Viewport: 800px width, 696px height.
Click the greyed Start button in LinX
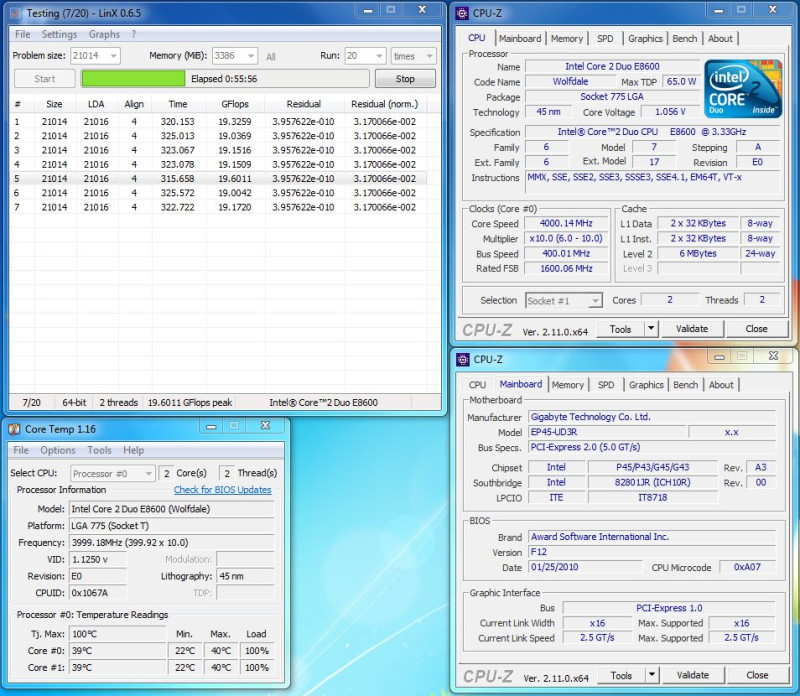click(x=45, y=79)
